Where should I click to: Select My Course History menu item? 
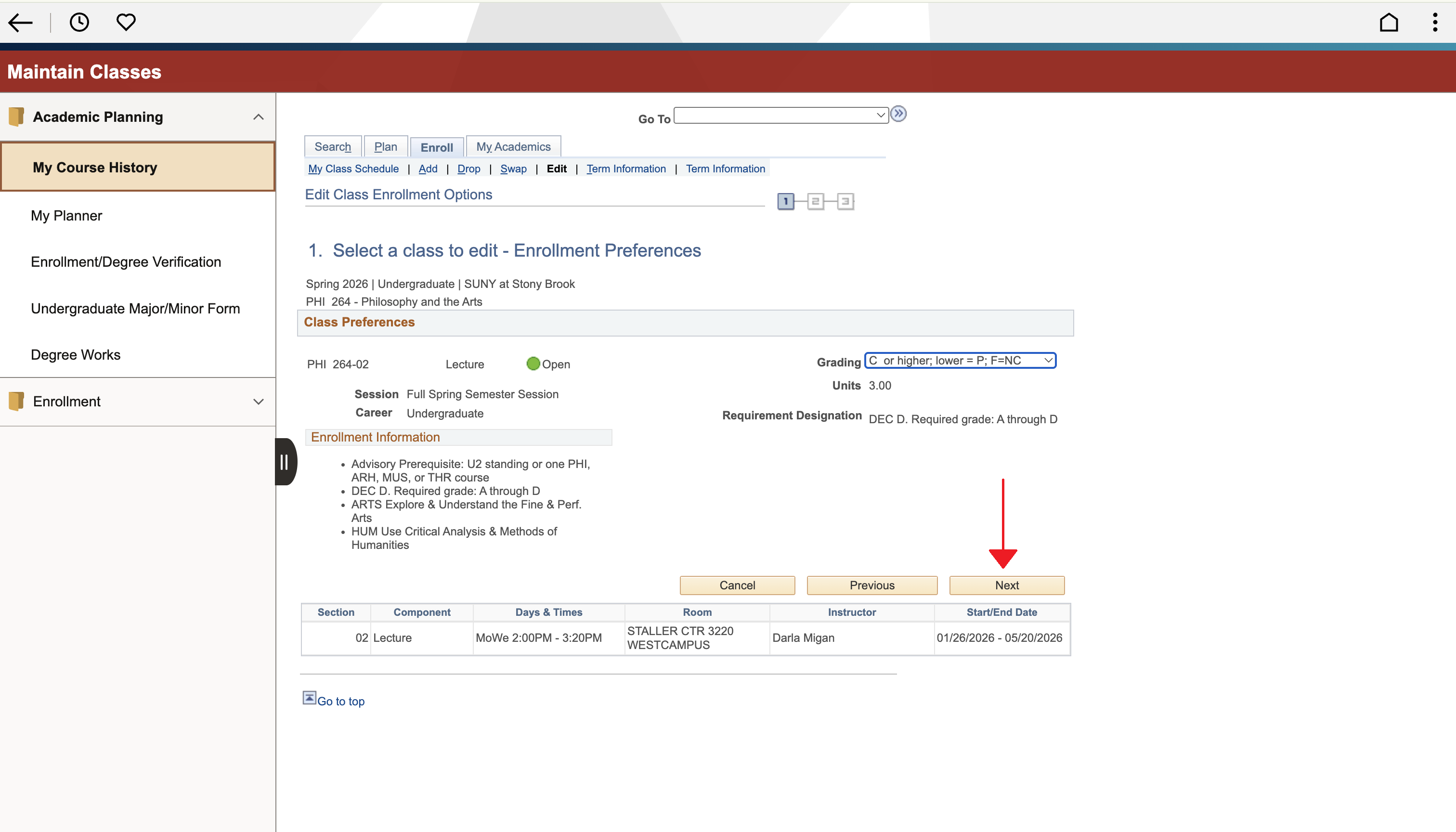point(138,167)
